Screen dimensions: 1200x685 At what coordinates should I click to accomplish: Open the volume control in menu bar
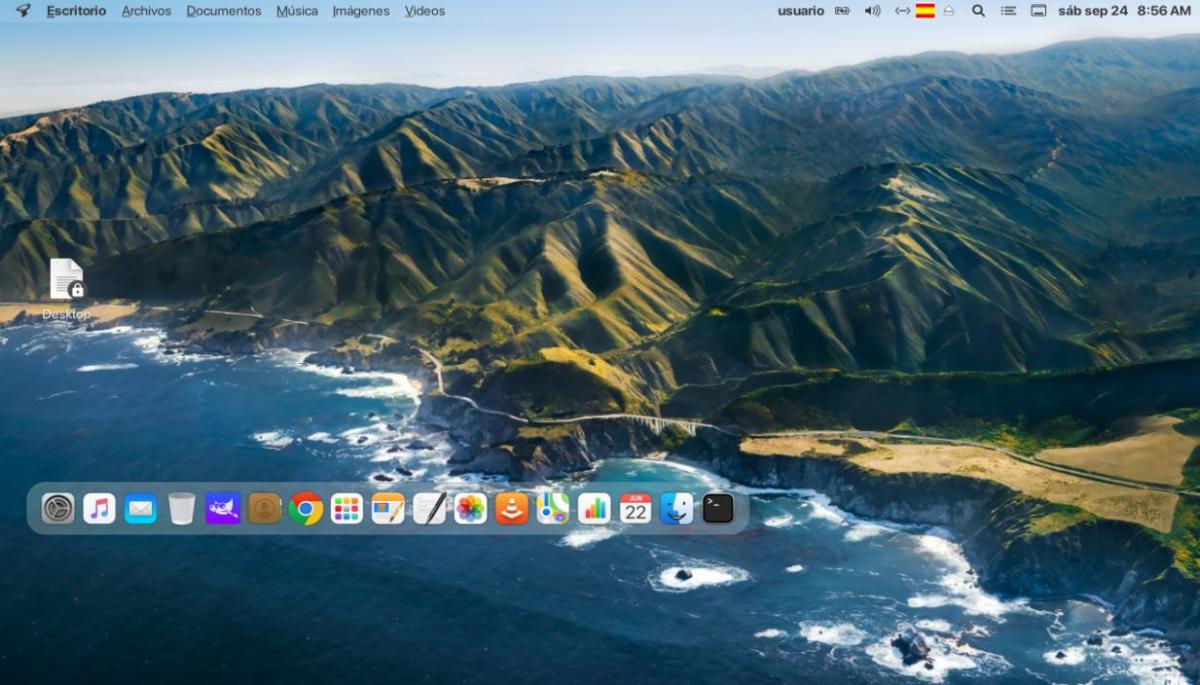pos(872,11)
